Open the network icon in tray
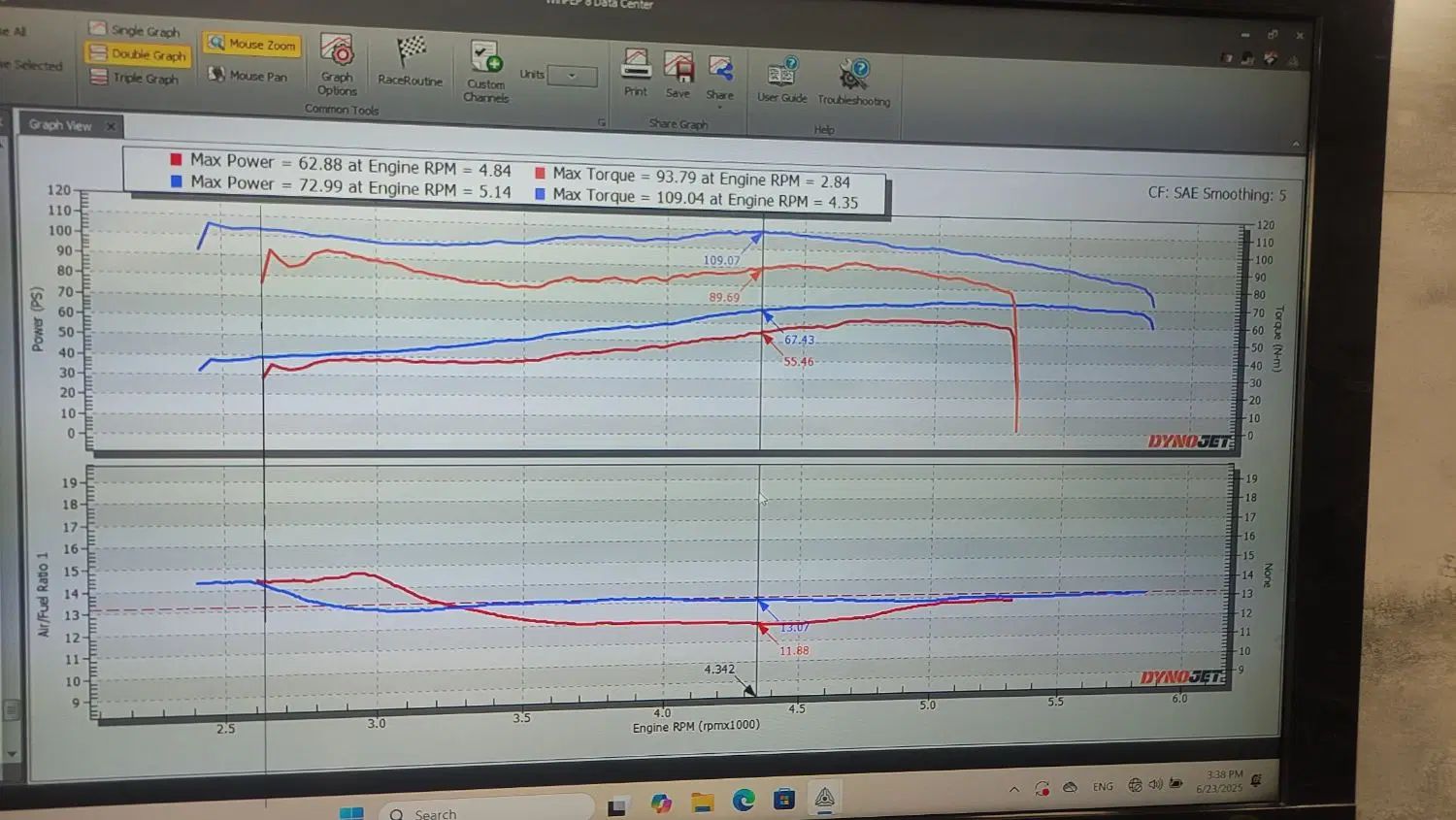The height and width of the screenshot is (820, 1456). [x=1135, y=785]
